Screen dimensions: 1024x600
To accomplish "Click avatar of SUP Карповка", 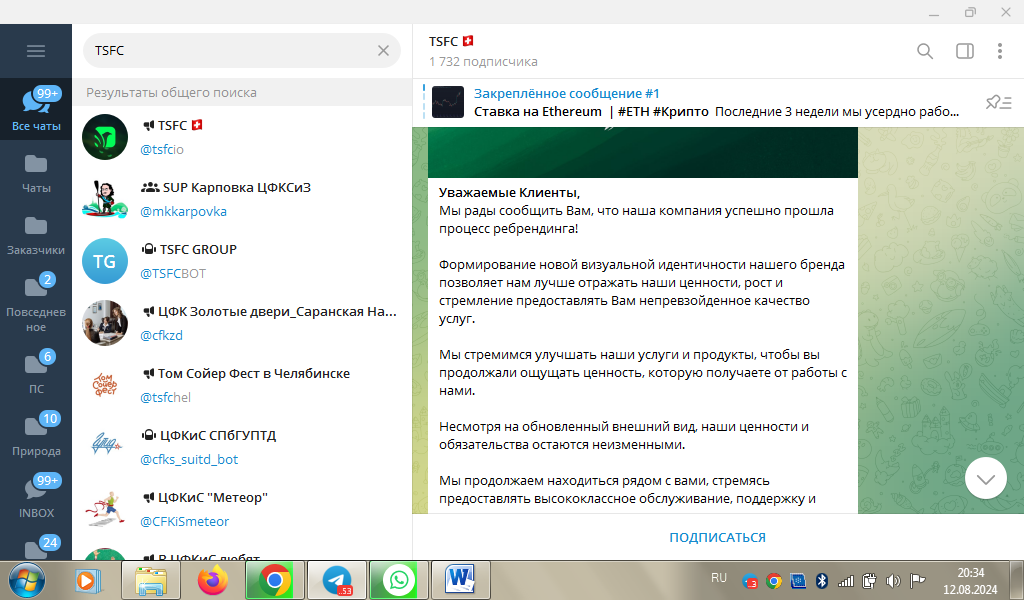I will 104,199.
